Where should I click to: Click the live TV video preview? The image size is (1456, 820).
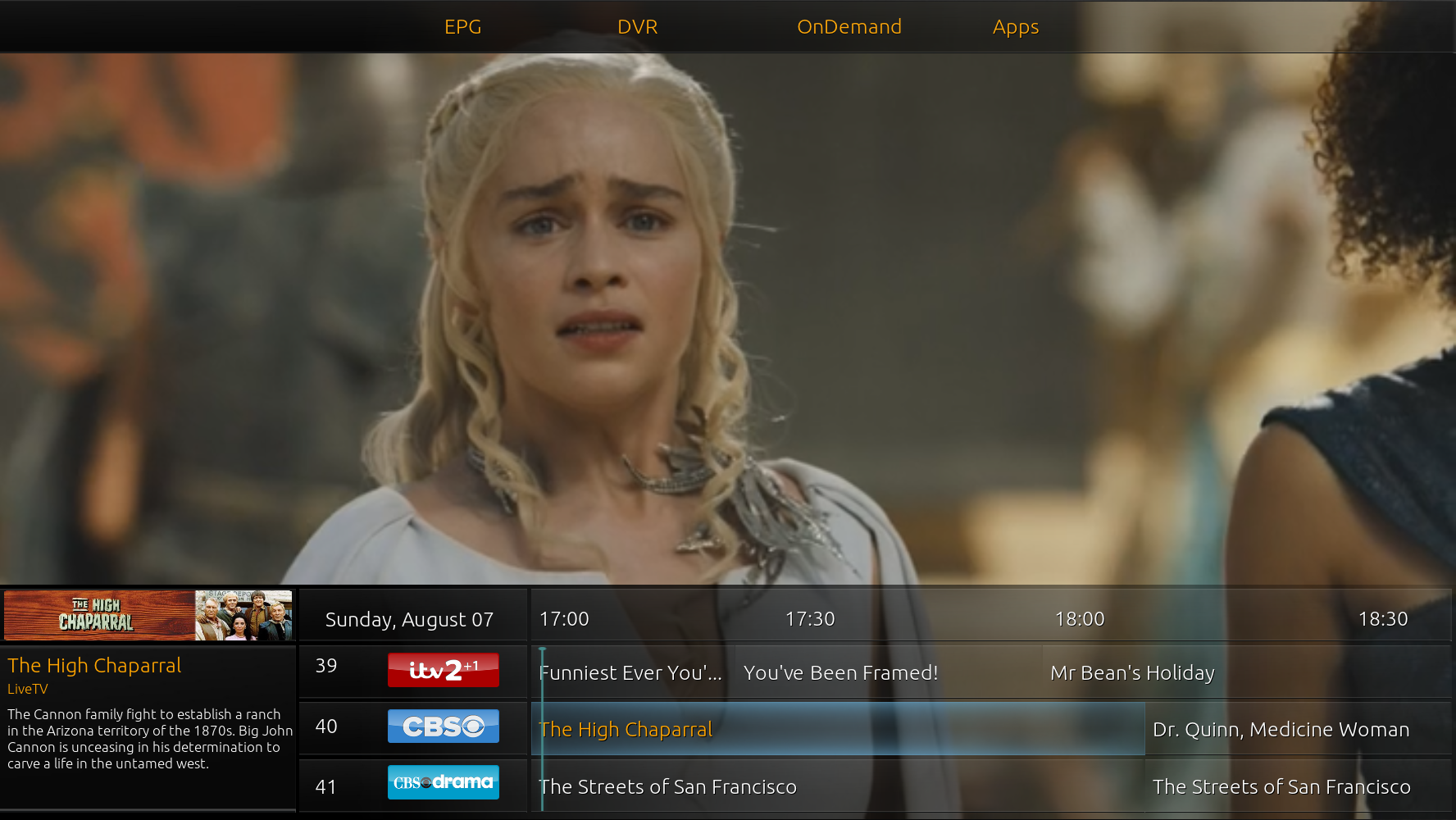pos(728,318)
